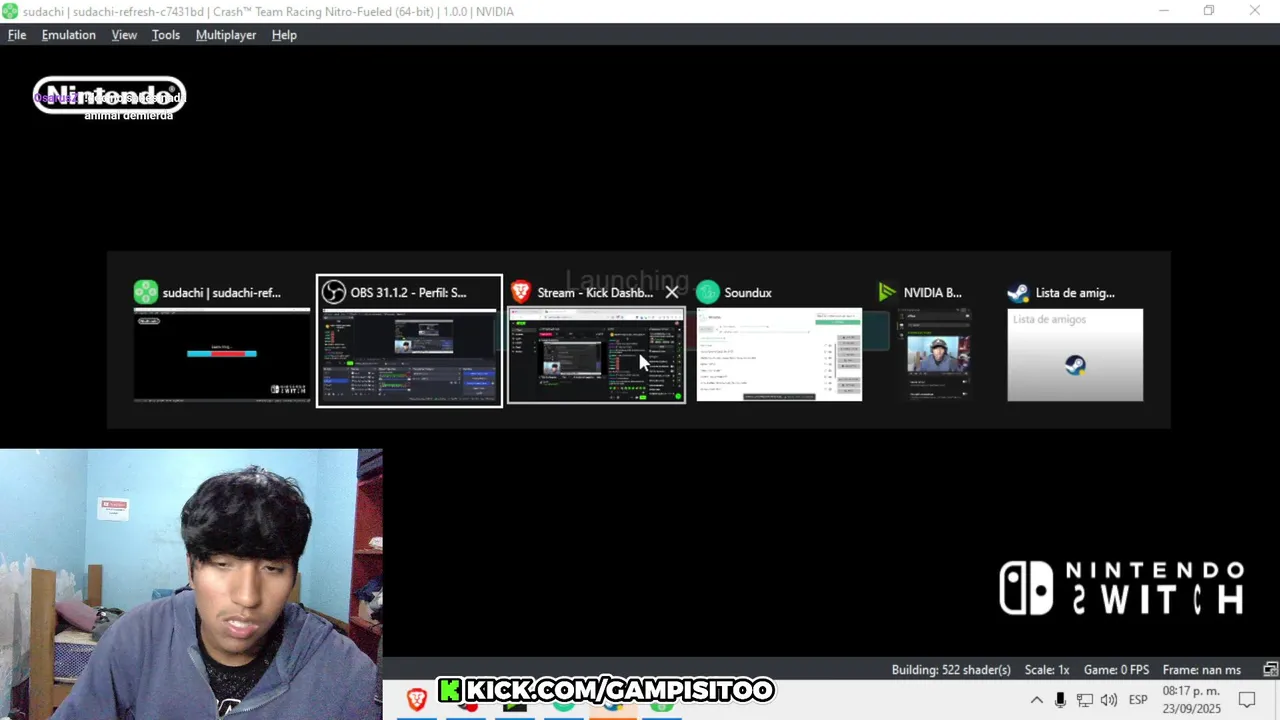Click the green Soundux icon in the task switcher
The height and width of the screenshot is (720, 1280).
point(708,292)
